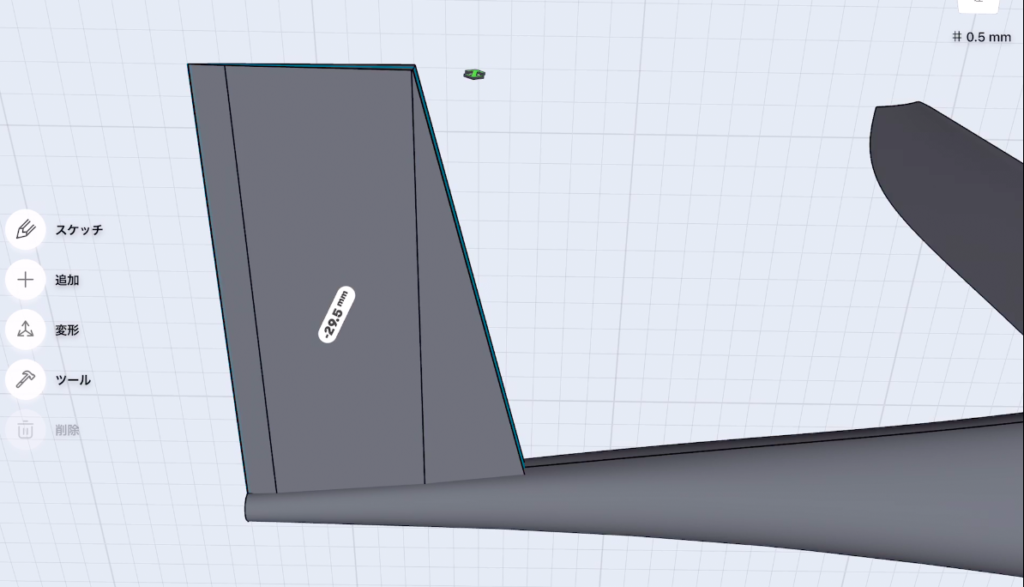Screen dimensions: 1024x587
Task: Open the Tools (ツール) hammer icon
Action: 25,379
